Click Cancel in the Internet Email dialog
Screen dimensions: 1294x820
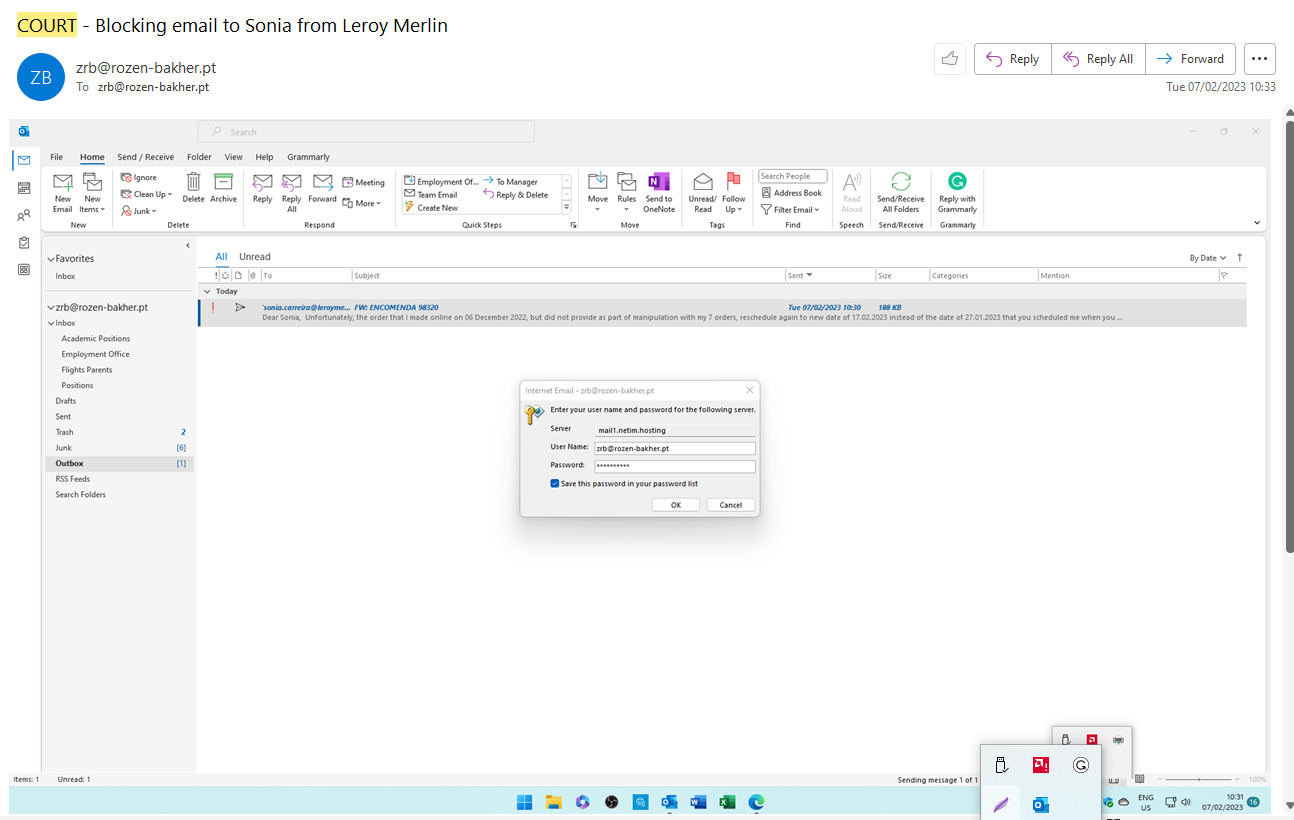coord(731,505)
